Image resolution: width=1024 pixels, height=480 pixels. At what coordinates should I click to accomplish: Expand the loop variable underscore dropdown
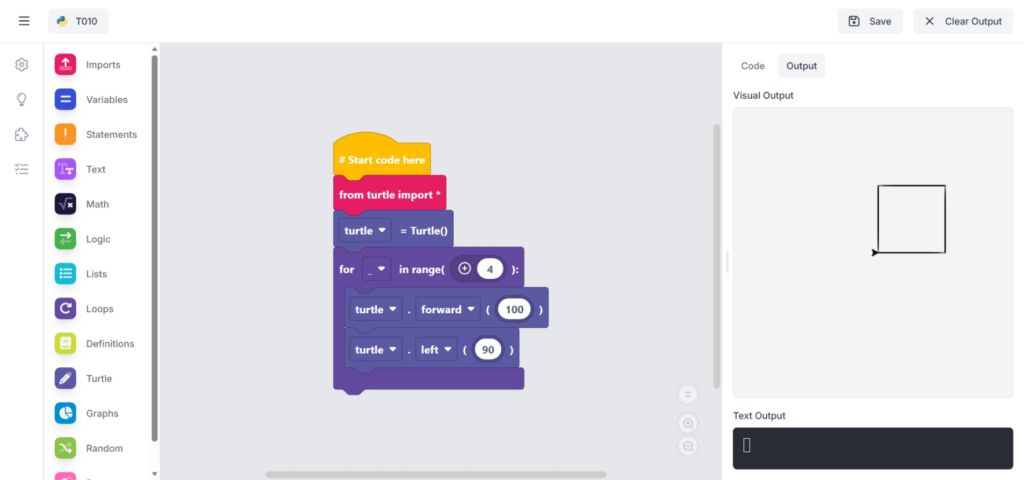pyautogui.click(x=376, y=270)
